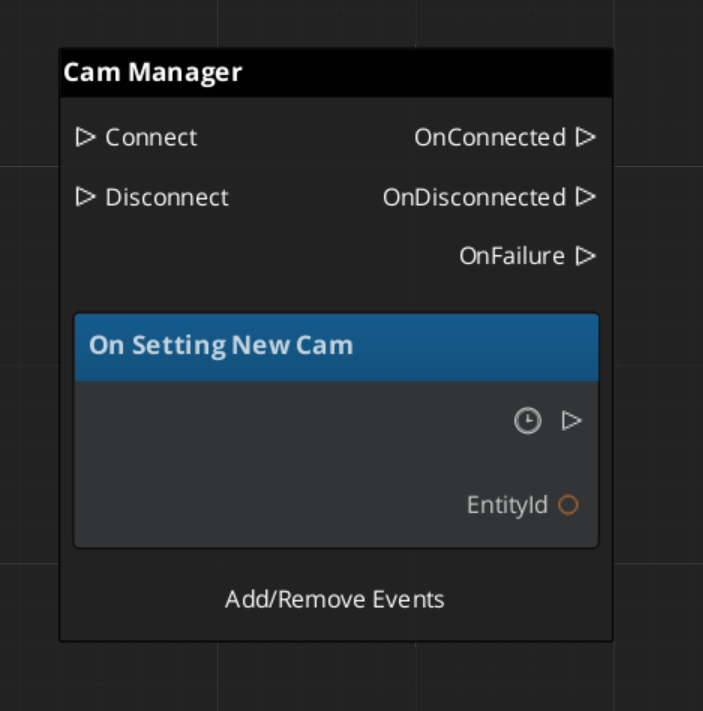Click the Disconnect input execution pin
Image resolution: width=703 pixels, height=711 pixels.
pyautogui.click(x=85, y=197)
